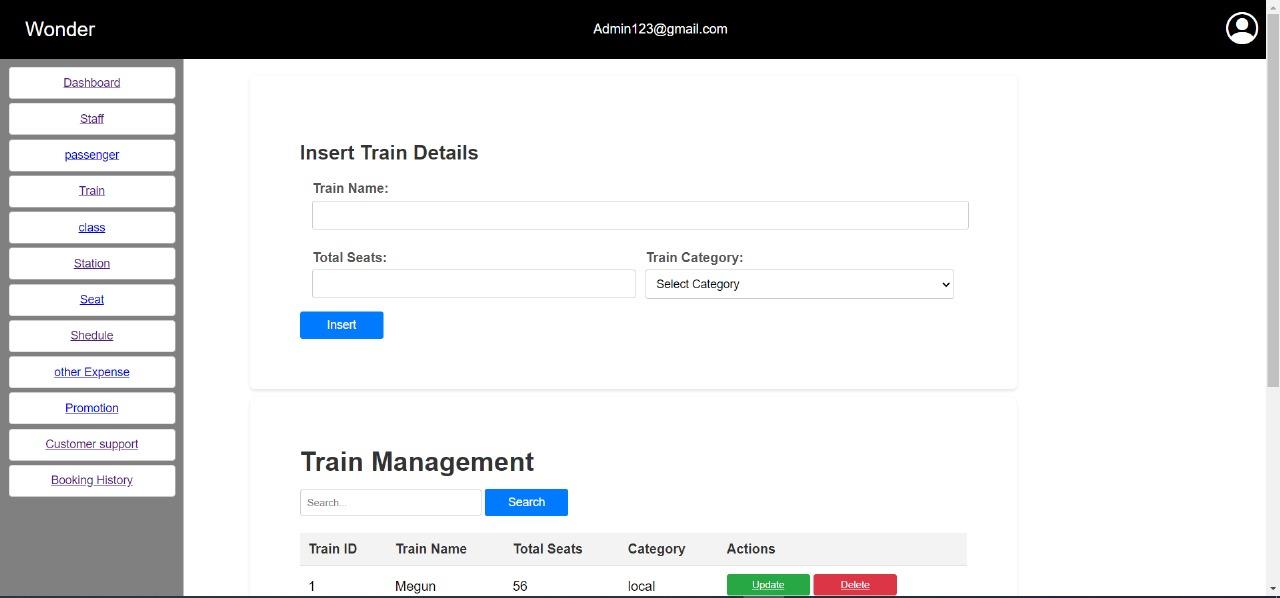Click the Train Management heading

pyautogui.click(x=417, y=462)
